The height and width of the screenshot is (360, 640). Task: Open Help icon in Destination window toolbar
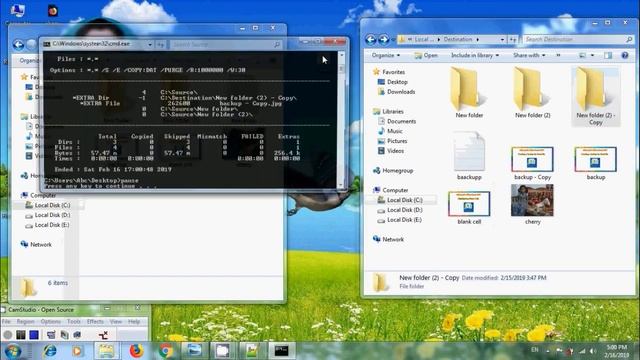pos(624,55)
